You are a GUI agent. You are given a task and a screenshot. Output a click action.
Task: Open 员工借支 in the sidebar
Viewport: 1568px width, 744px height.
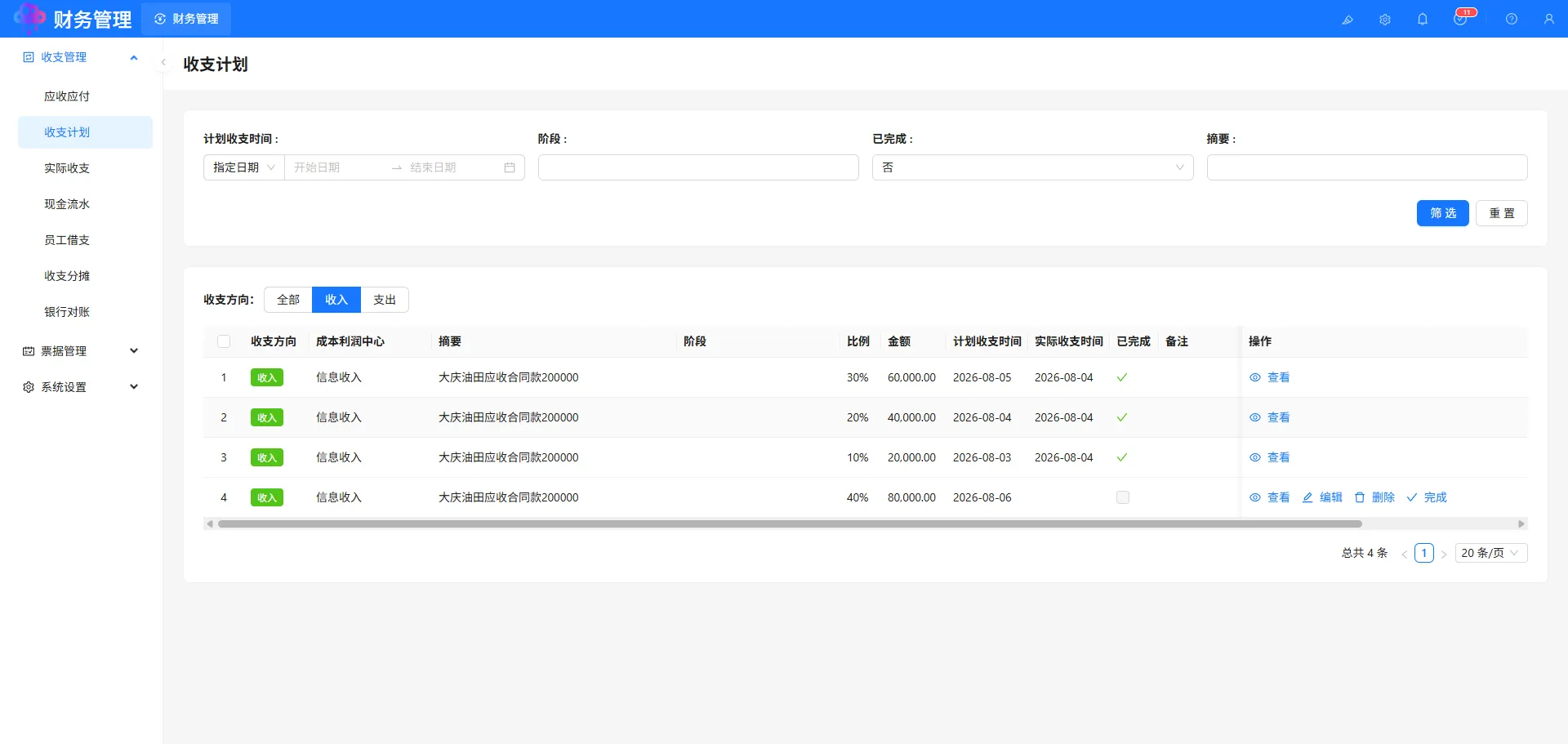point(85,240)
